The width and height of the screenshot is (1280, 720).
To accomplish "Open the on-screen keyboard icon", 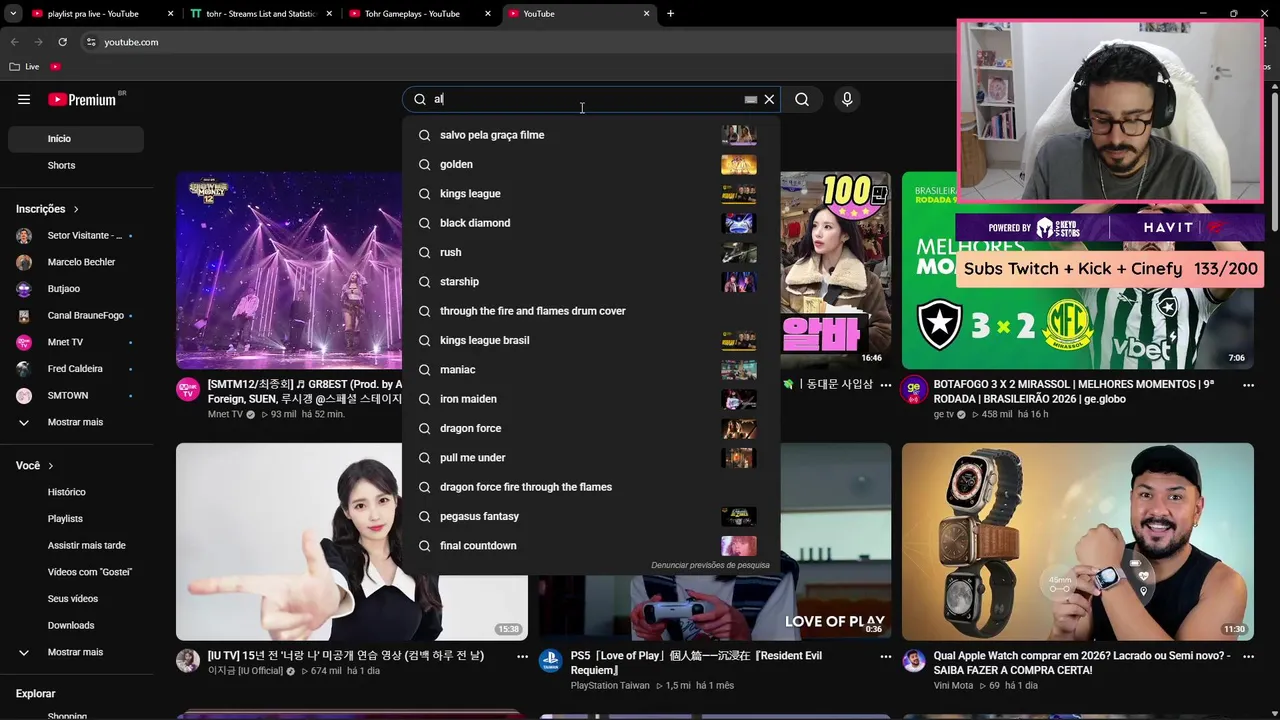I will tap(751, 99).
